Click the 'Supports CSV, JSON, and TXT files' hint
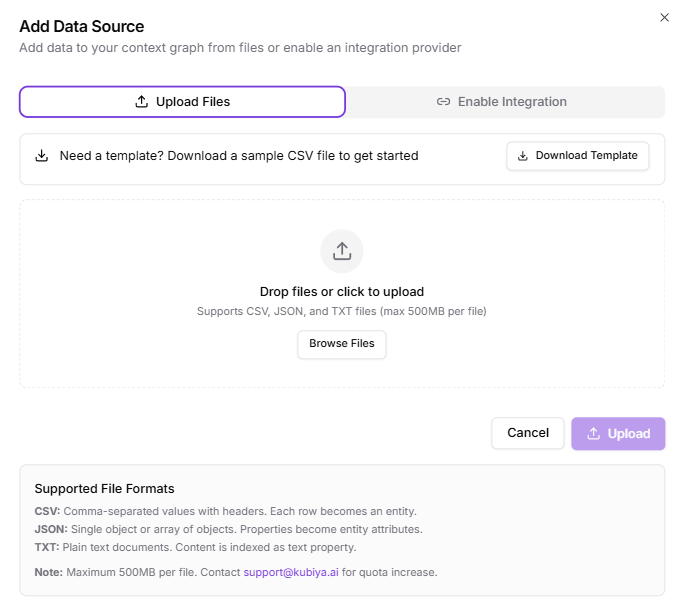The image size is (683, 614). 342,312
